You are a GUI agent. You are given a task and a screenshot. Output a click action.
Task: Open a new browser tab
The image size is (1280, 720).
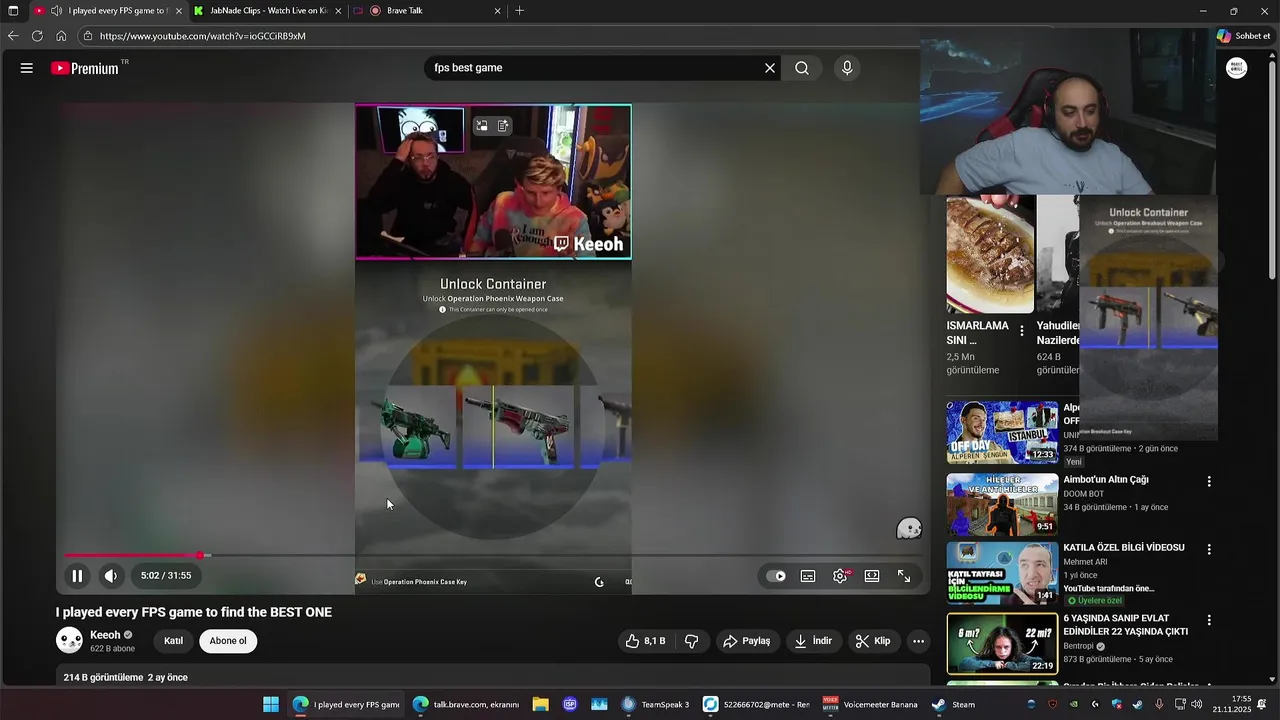click(519, 11)
